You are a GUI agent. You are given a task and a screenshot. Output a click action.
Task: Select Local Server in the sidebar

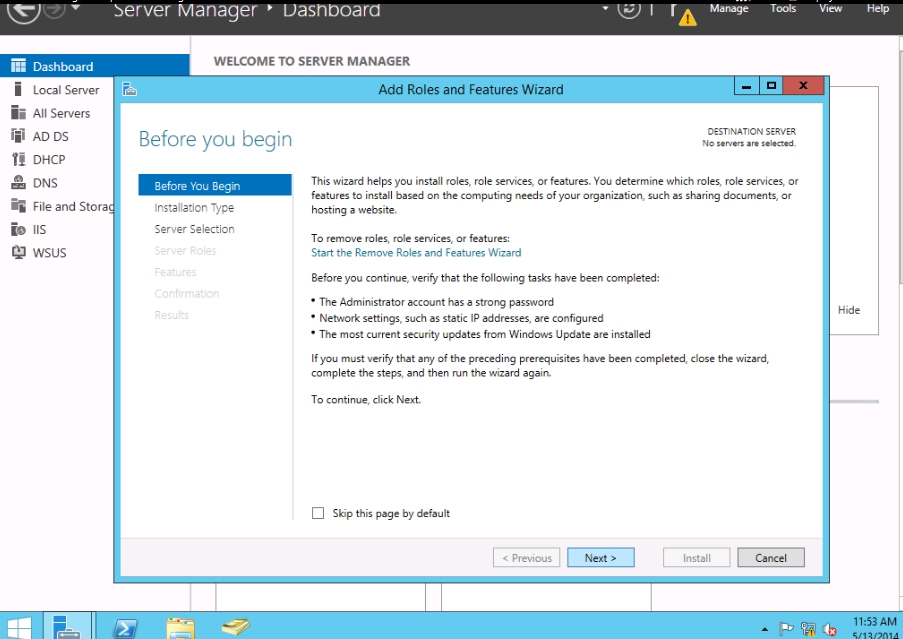click(57, 89)
